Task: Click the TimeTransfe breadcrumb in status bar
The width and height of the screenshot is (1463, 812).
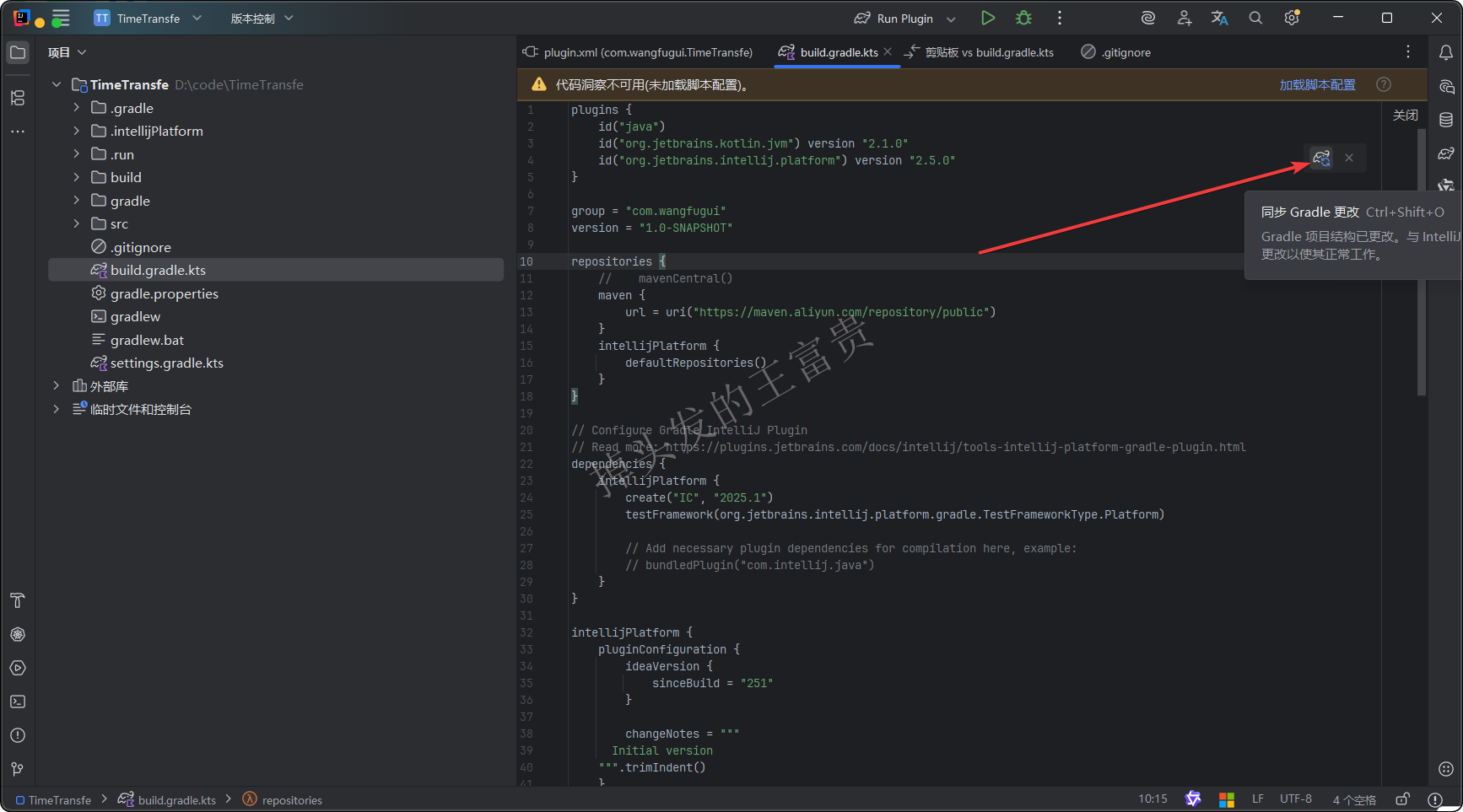Action: [53, 800]
